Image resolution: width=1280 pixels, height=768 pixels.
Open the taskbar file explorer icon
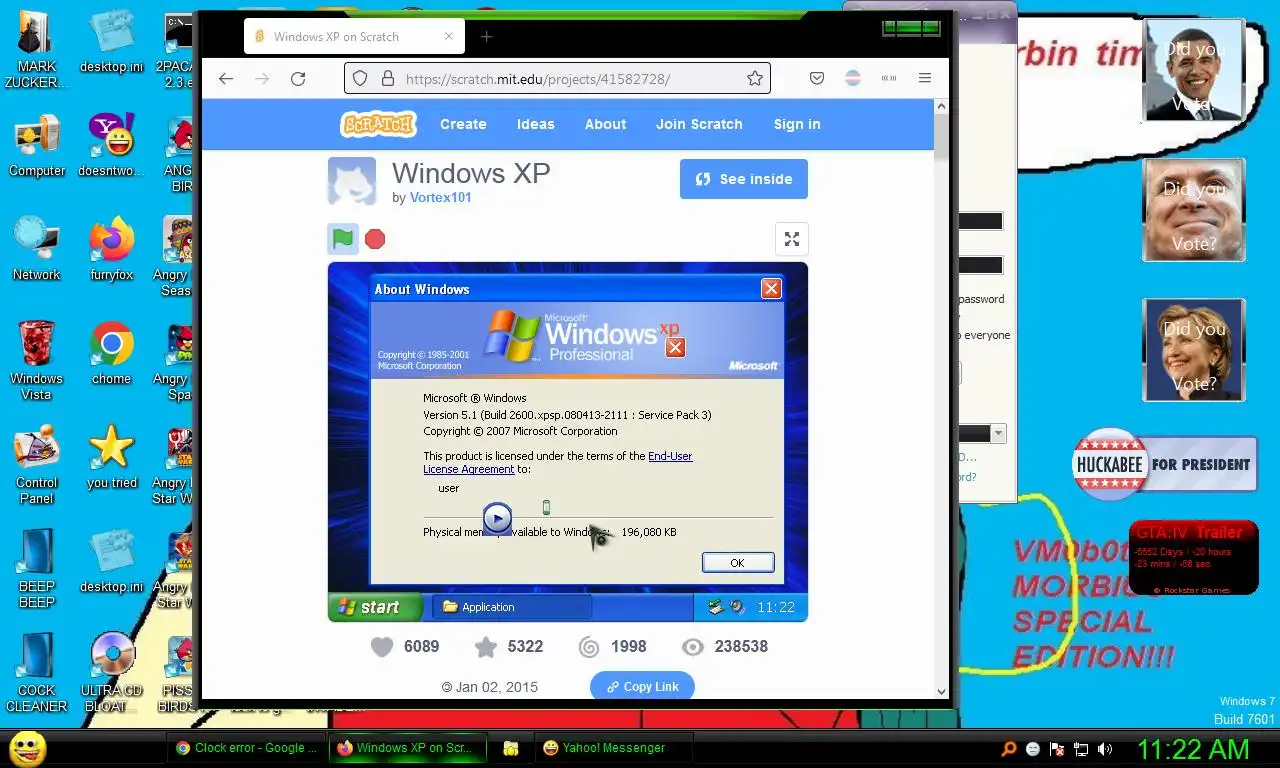(x=510, y=748)
